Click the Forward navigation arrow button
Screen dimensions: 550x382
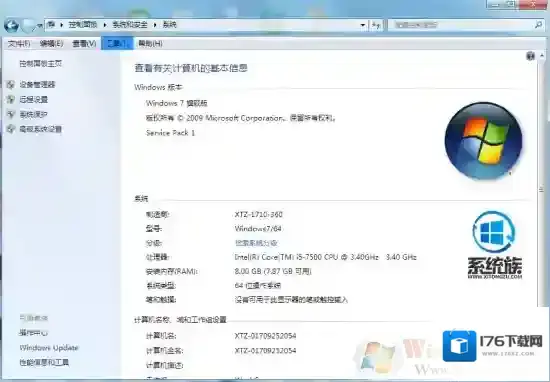click(28, 25)
